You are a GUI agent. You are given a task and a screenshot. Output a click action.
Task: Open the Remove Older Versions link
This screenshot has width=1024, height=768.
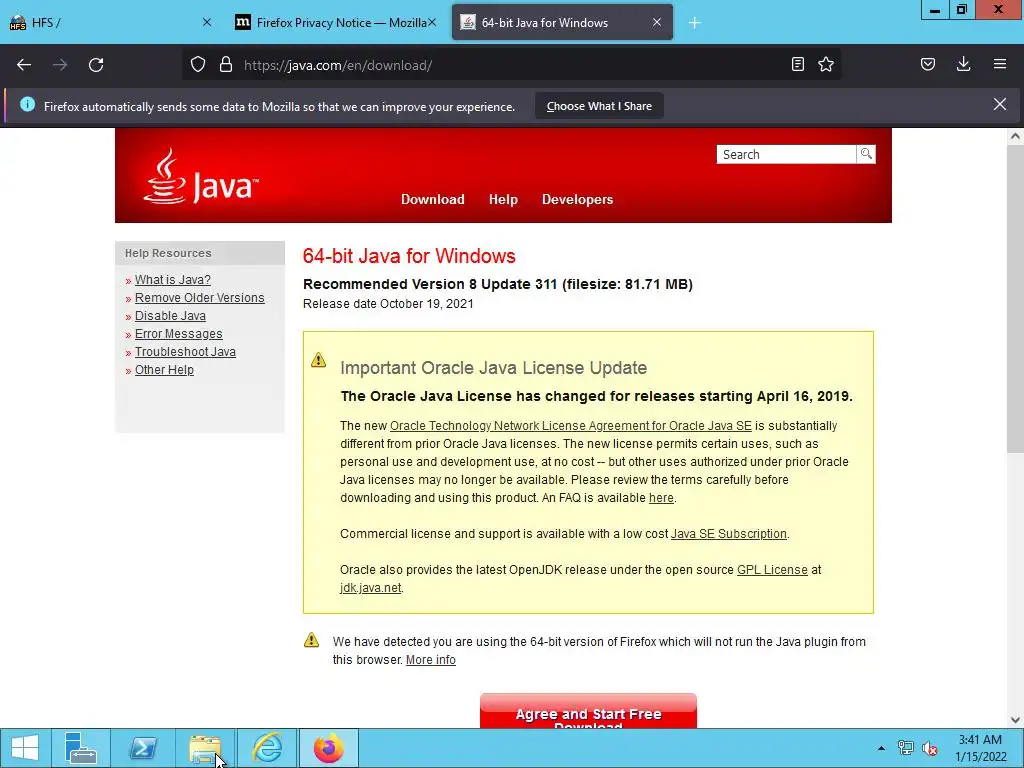[199, 298]
